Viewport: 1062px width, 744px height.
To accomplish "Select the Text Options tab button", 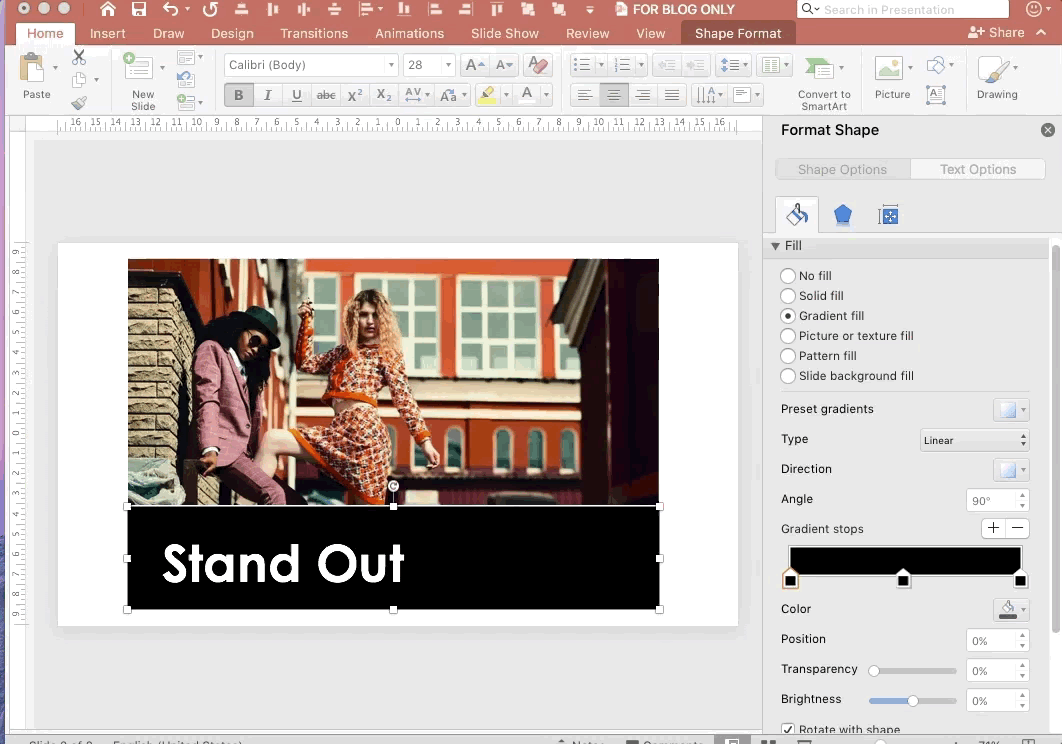I will [x=977, y=169].
